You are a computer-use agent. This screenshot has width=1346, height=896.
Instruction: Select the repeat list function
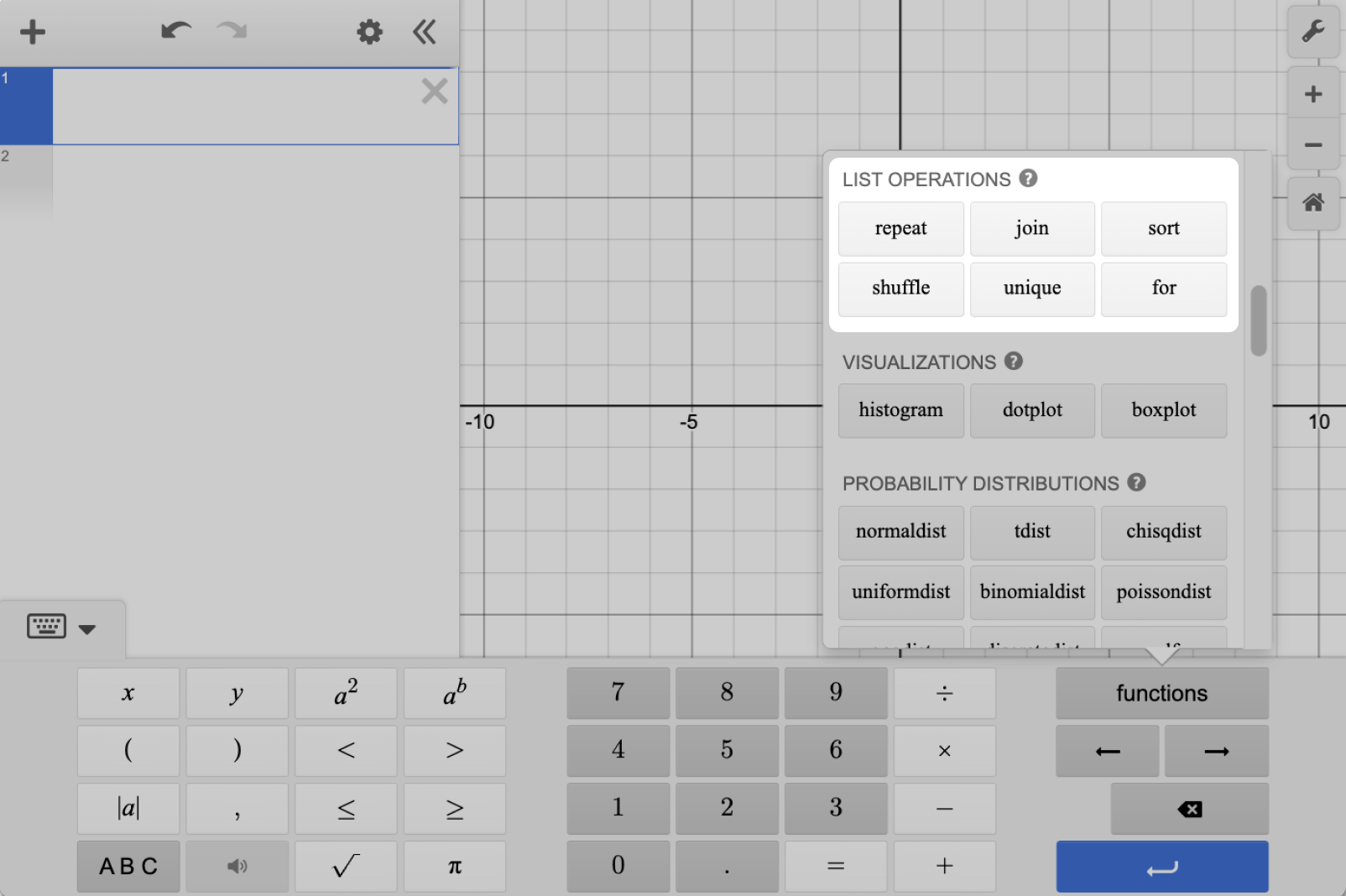[901, 228]
